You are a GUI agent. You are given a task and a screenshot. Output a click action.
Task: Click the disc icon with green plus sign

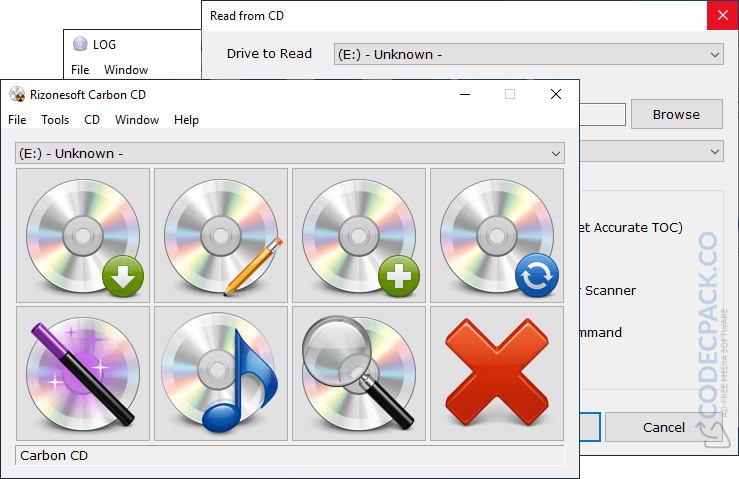pyautogui.click(x=359, y=235)
